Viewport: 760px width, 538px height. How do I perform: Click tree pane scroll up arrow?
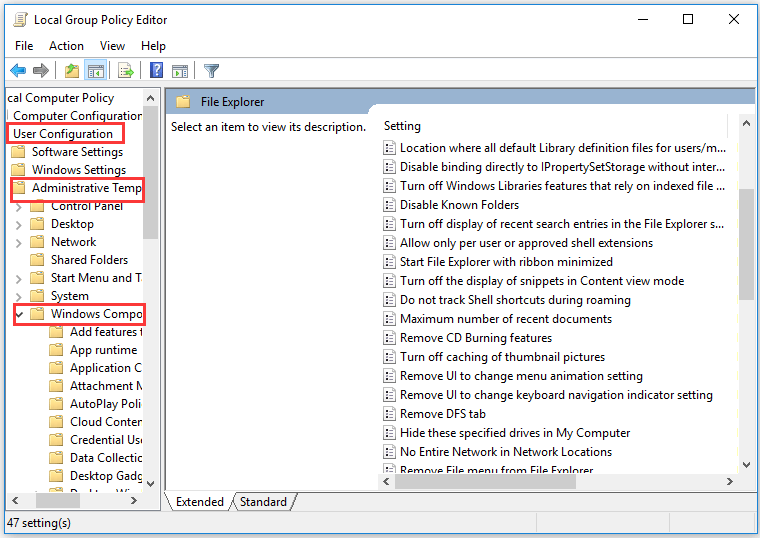coord(150,98)
